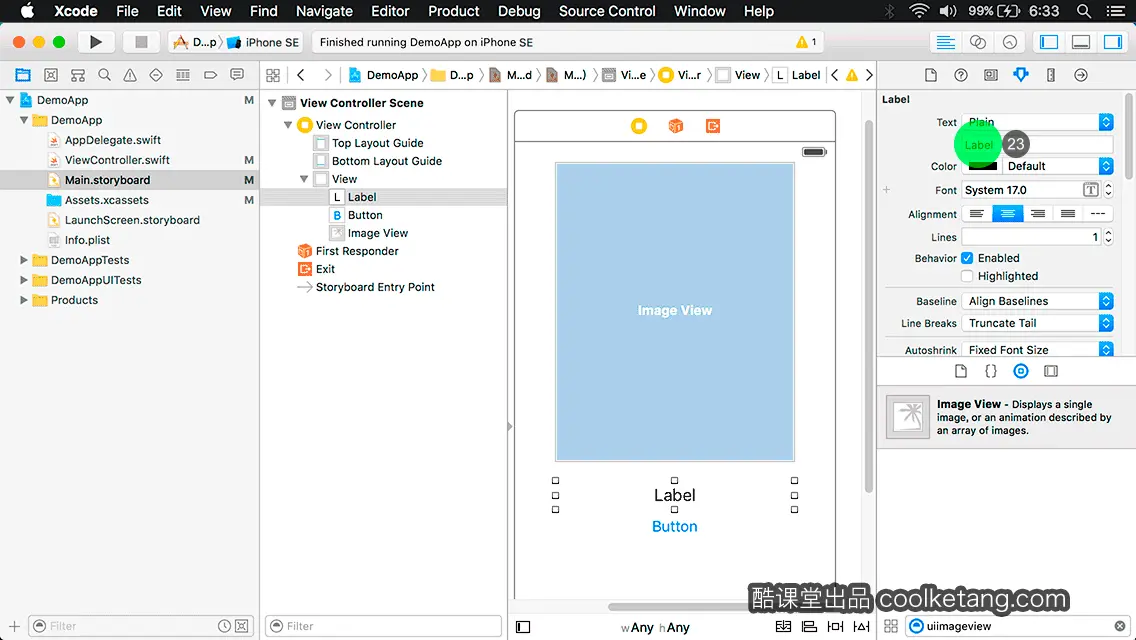1136x640 pixels.
Task: Open the Symbol navigator
Action: pyautogui.click(x=78, y=75)
